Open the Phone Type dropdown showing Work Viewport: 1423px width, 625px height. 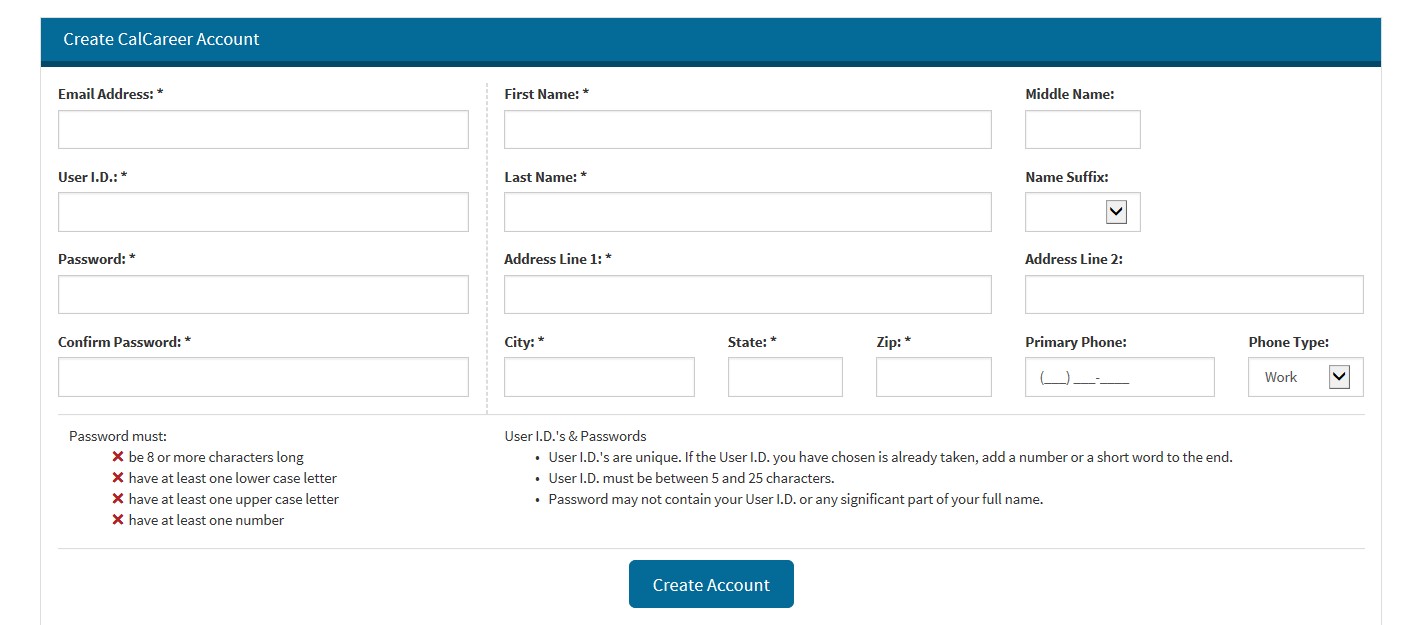[1306, 377]
